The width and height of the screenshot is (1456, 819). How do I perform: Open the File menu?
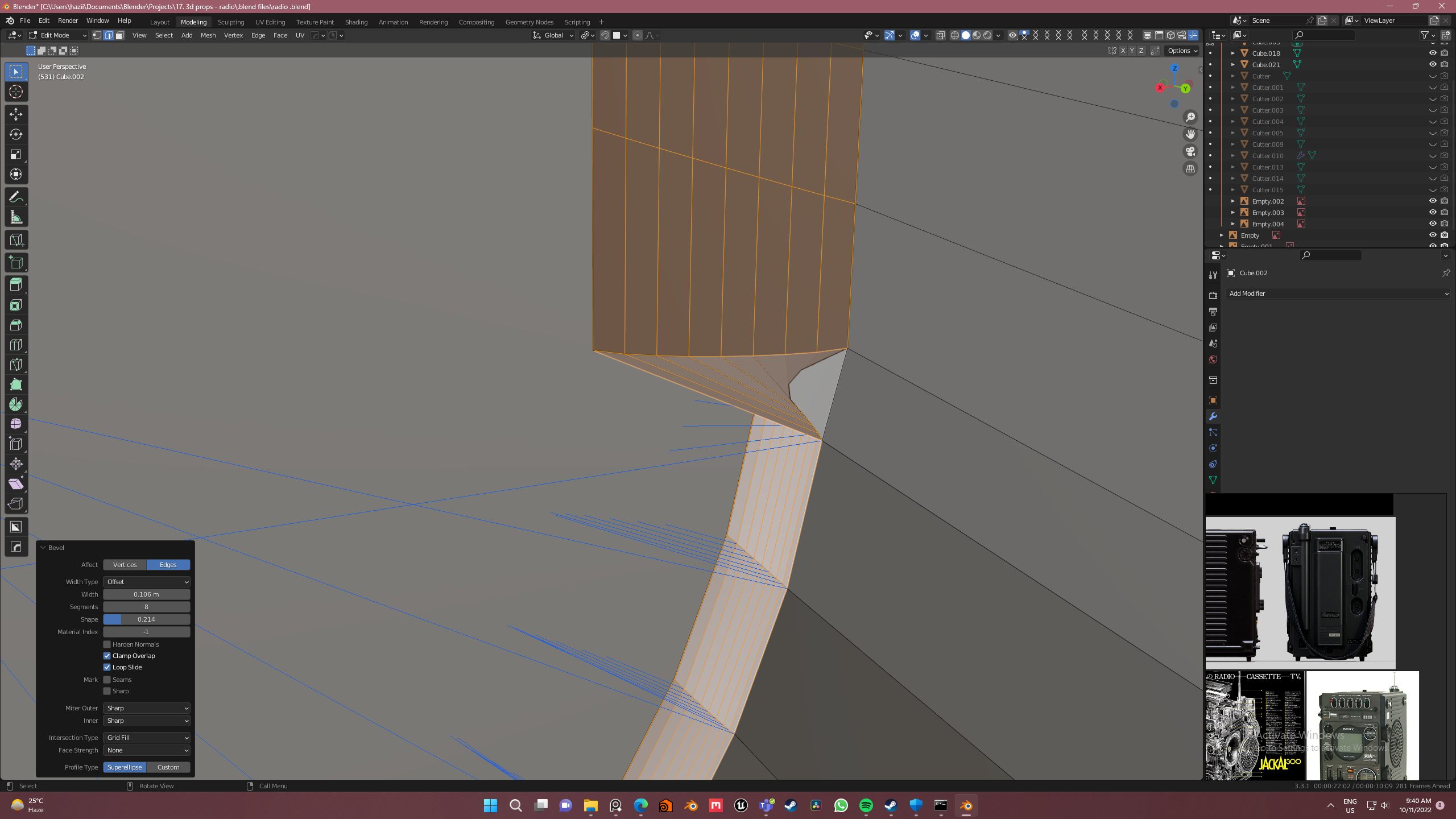25,20
